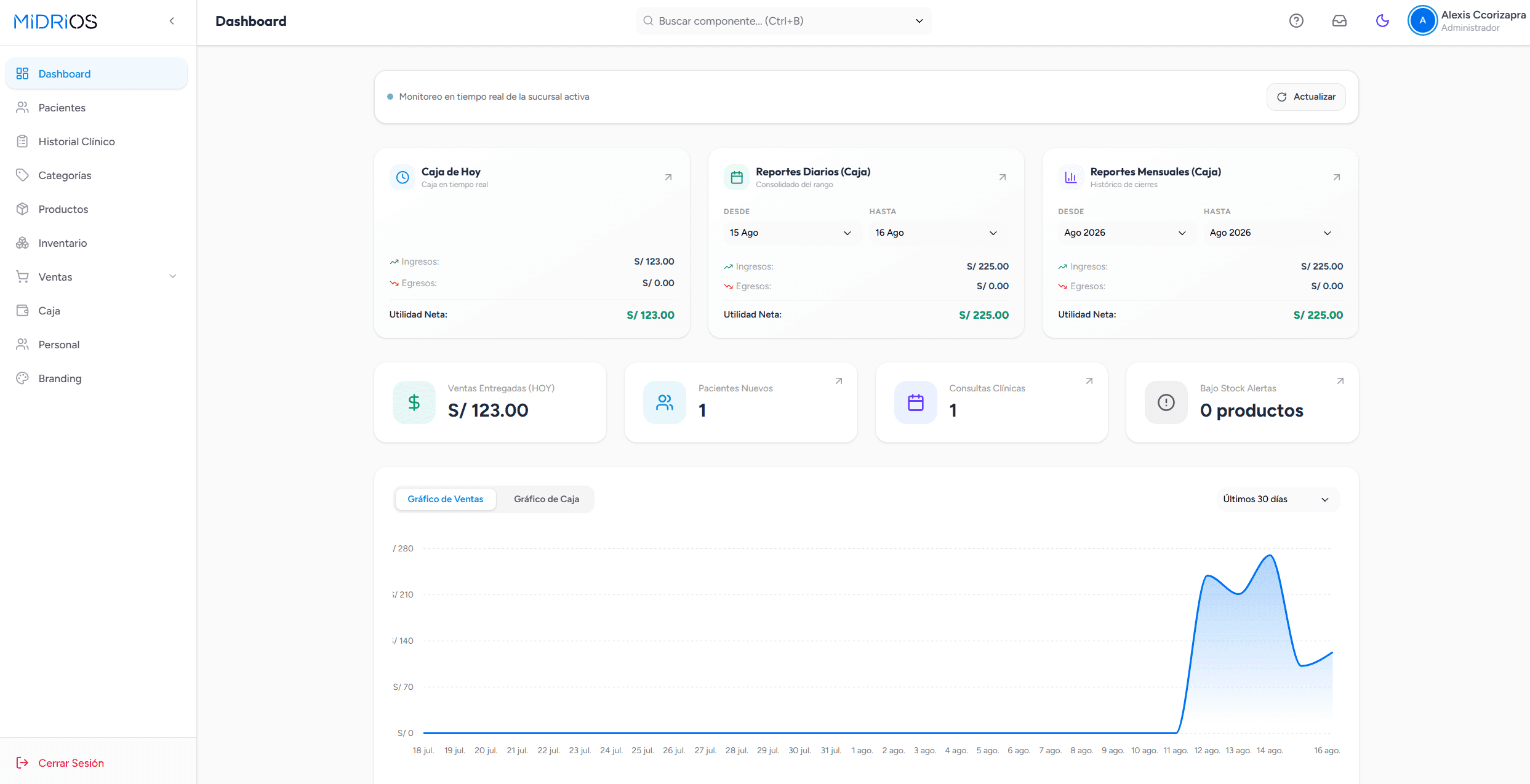
Task: Expand the Ventas submenu
Action: [x=97, y=277]
